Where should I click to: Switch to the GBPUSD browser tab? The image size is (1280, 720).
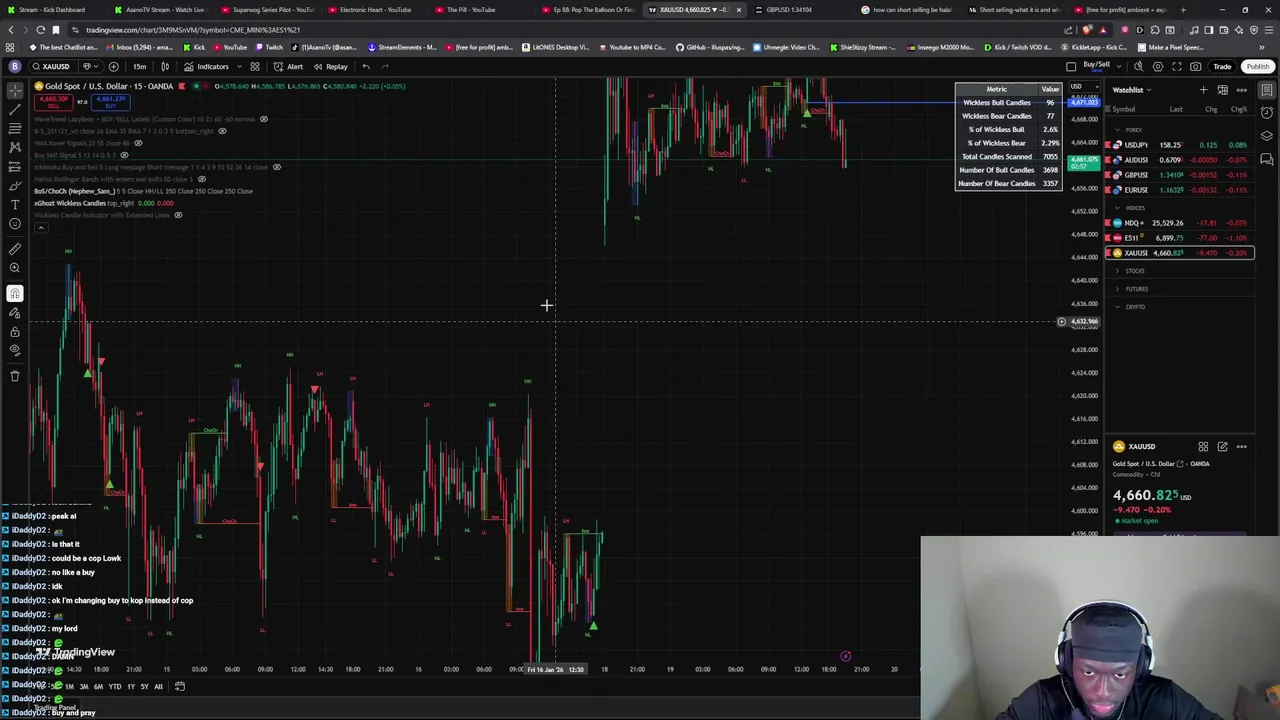point(790,10)
